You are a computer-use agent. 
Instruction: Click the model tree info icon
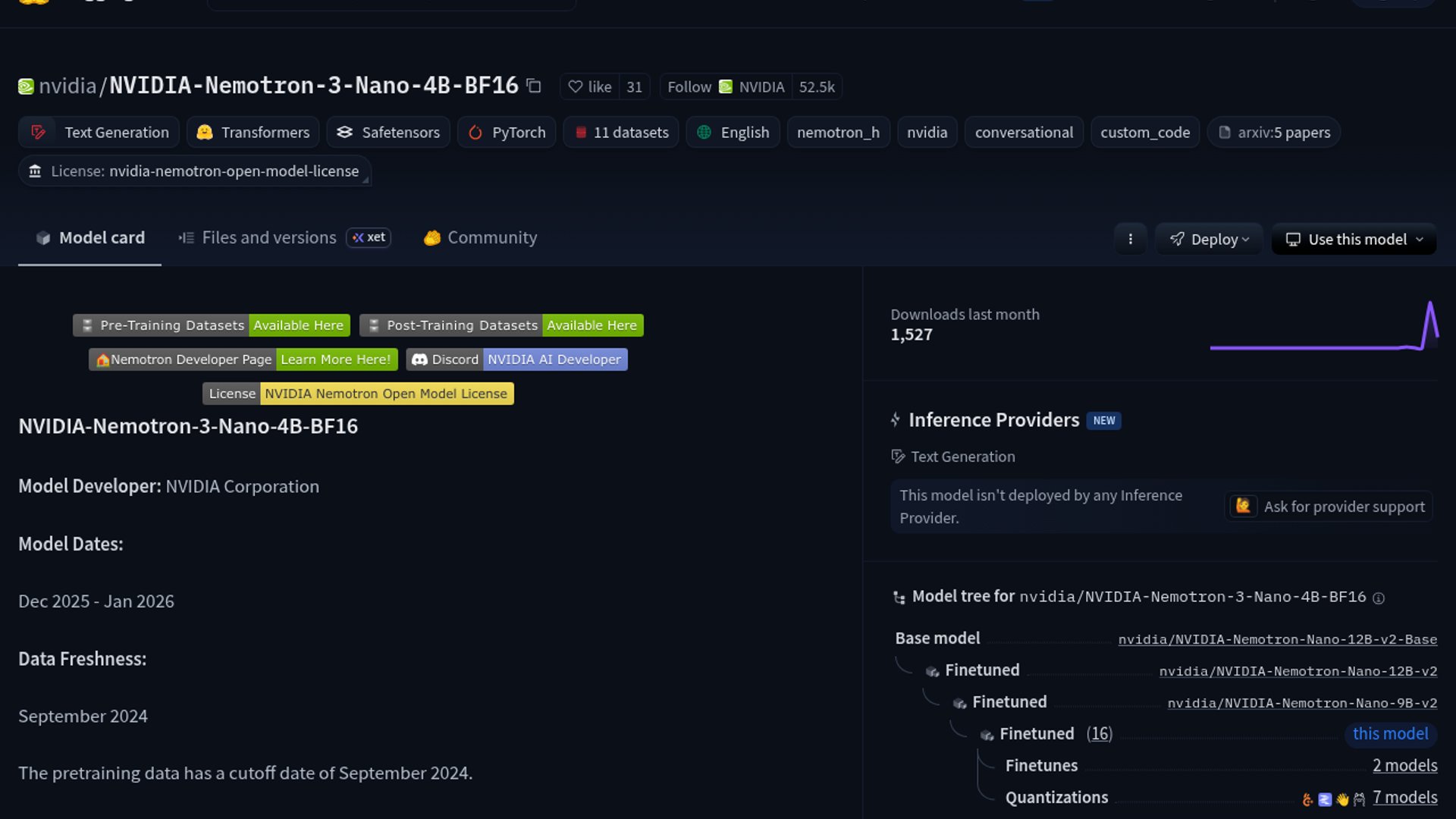(x=1379, y=598)
